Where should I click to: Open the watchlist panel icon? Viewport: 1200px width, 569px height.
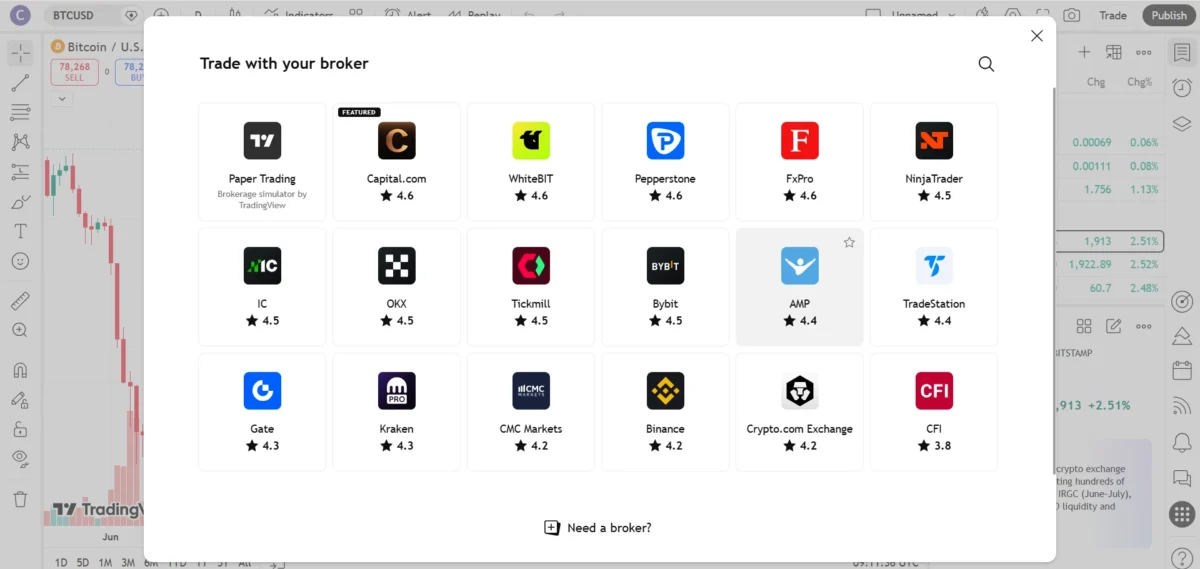[x=1182, y=53]
